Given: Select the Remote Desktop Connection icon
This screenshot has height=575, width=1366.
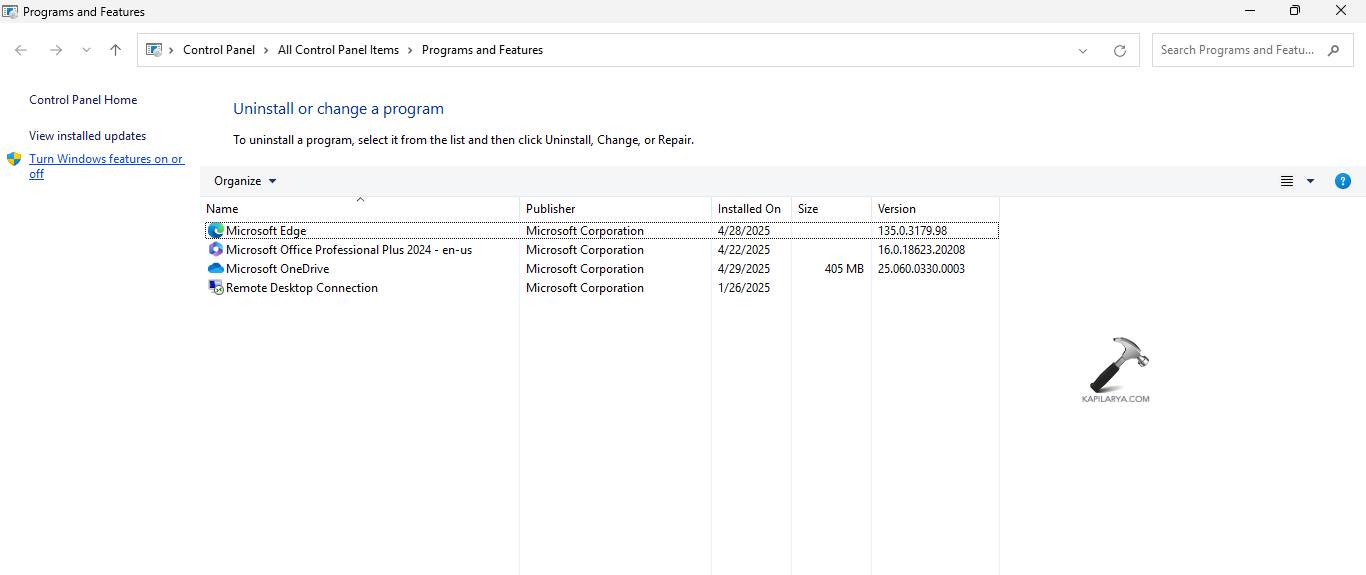Looking at the screenshot, I should [215, 288].
